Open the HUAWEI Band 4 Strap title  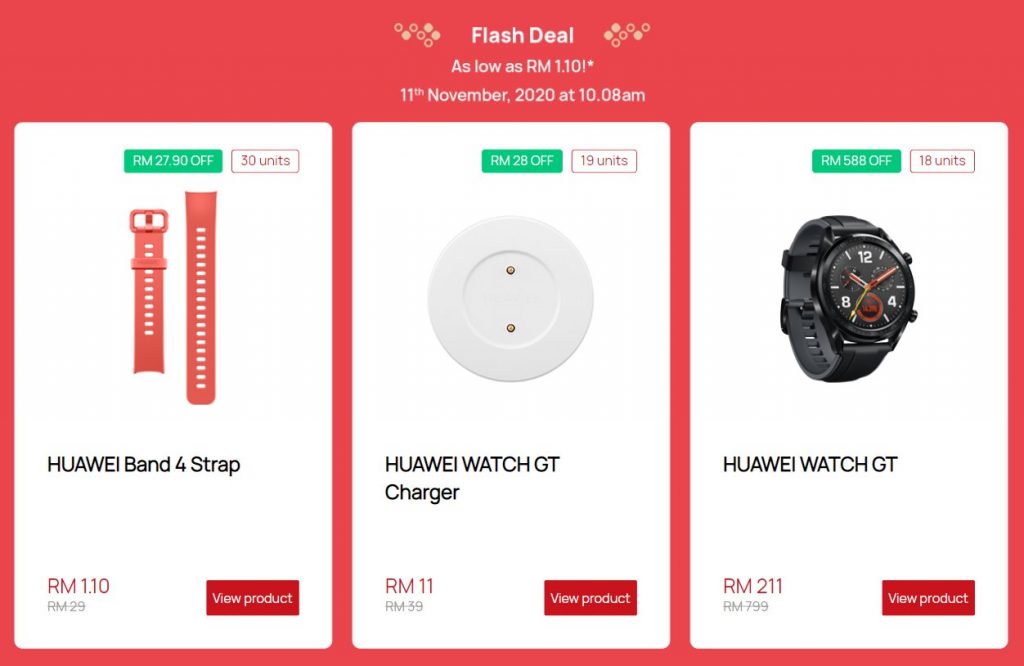[x=144, y=464]
